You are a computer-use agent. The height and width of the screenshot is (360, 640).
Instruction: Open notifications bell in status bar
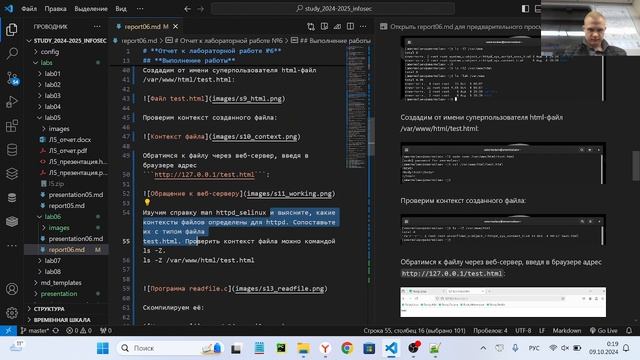pos(629,331)
